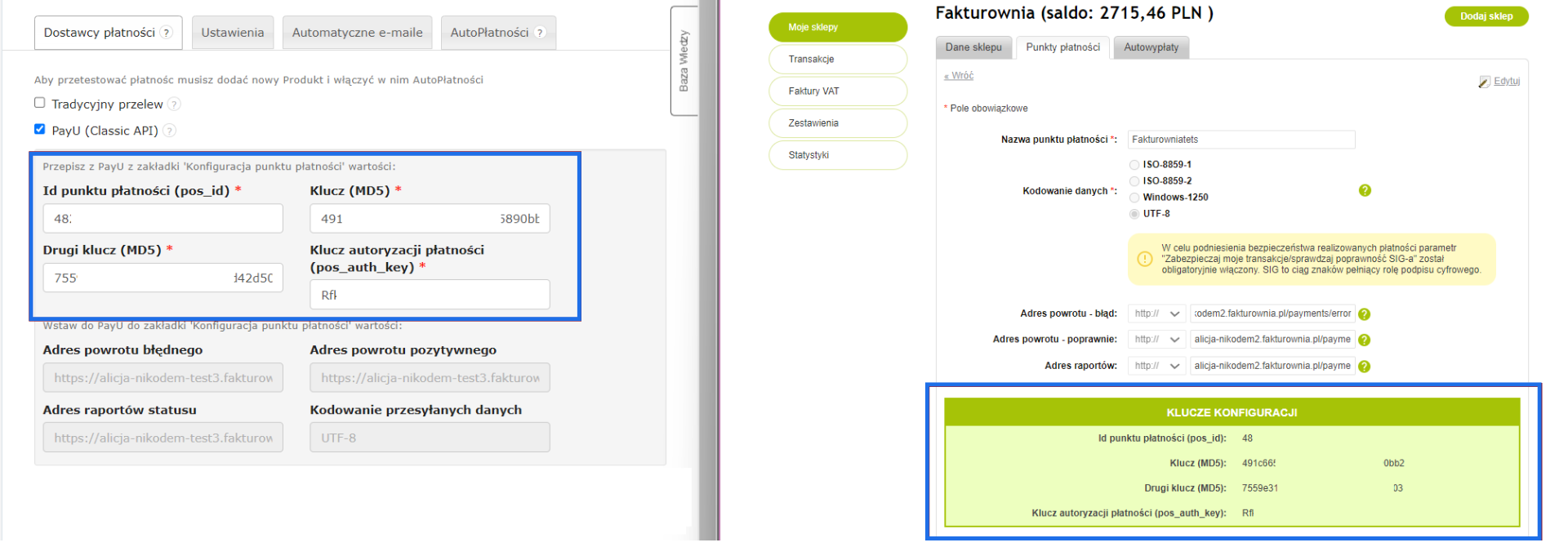The height and width of the screenshot is (547, 1568).
Task: Select ISO-8859-1 encoding radio
Action: (x=1134, y=165)
